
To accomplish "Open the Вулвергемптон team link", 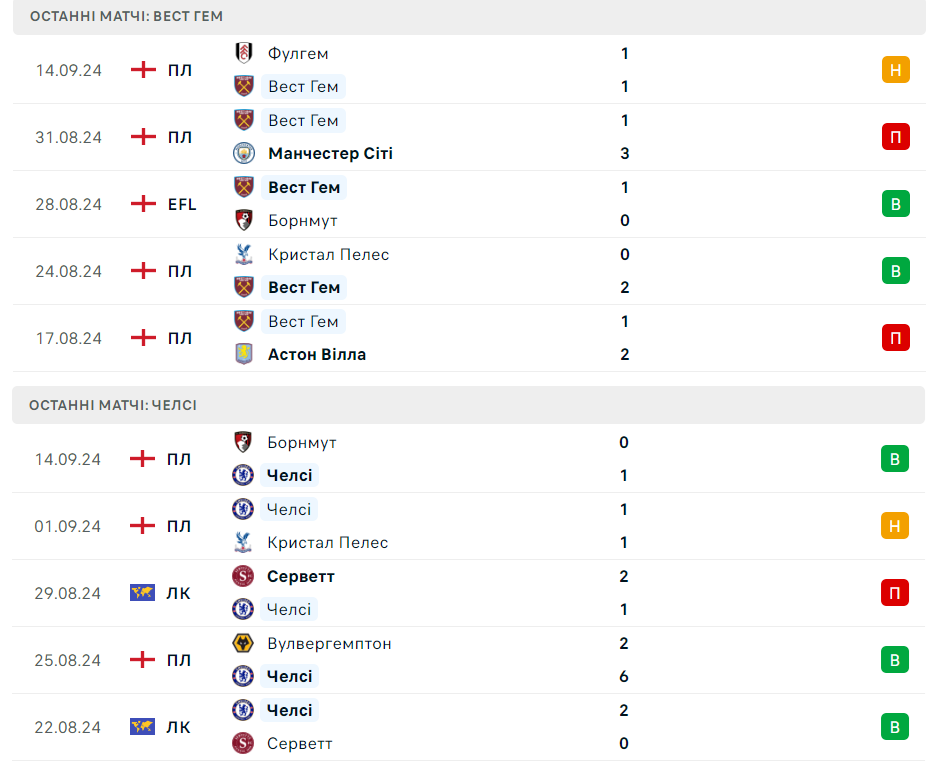I will point(329,643).
